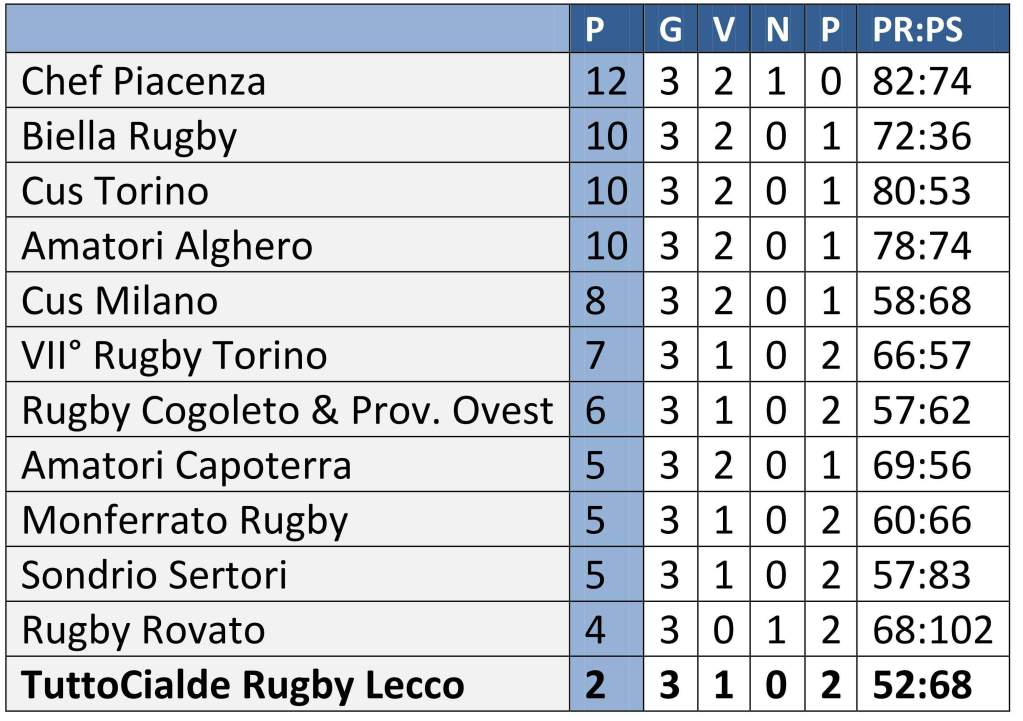
Task: Select the Biella Rugby row label
Action: tap(129, 137)
